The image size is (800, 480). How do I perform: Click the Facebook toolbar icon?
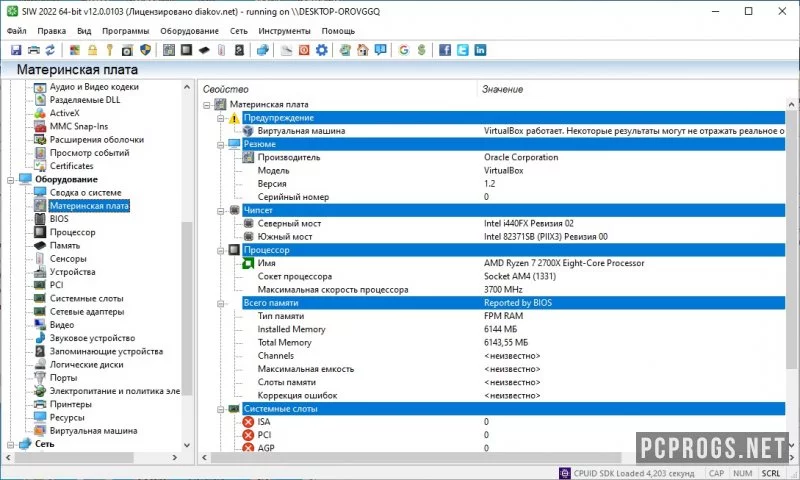tap(445, 50)
